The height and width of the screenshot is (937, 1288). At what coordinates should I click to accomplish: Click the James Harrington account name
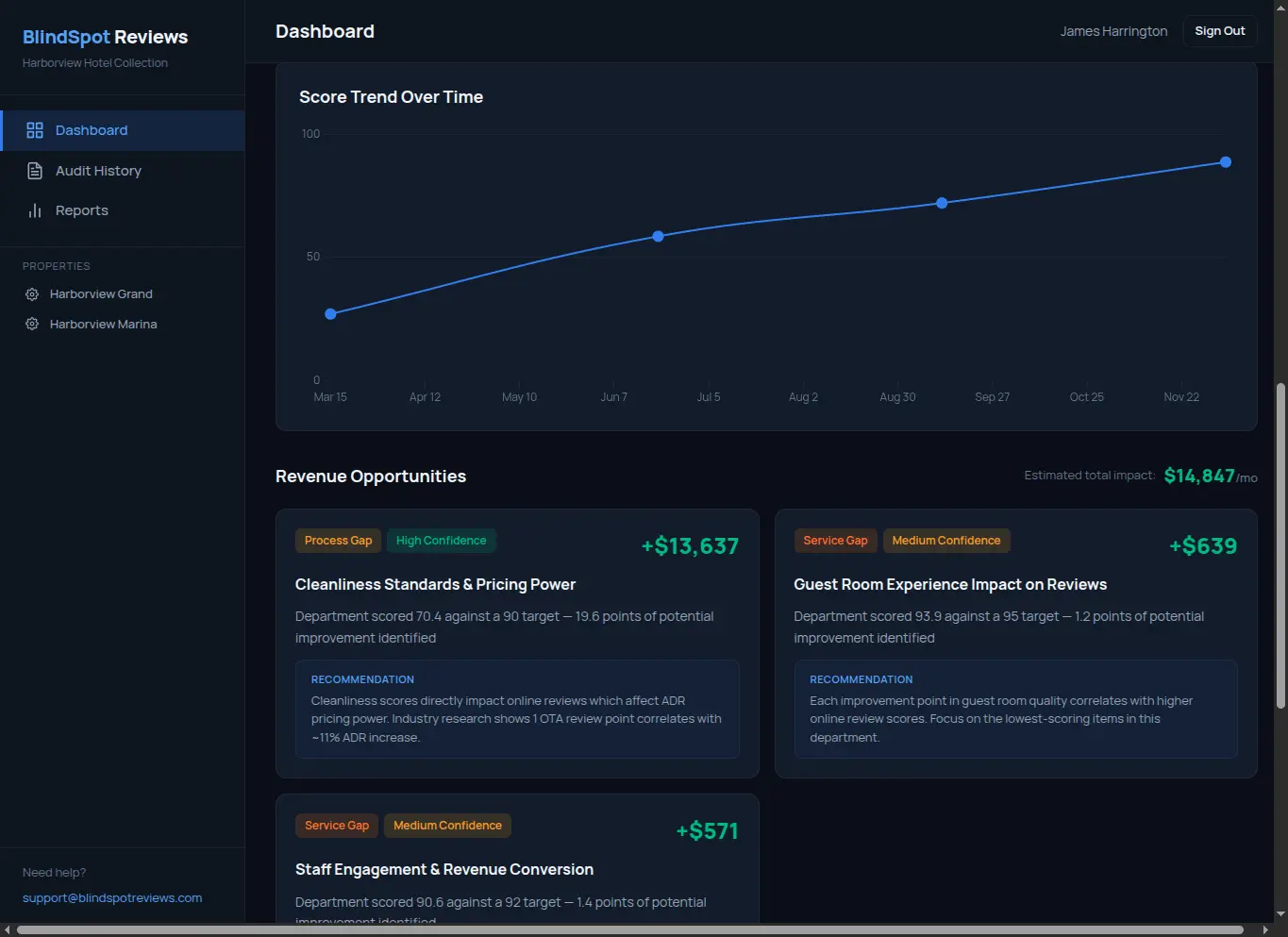(x=1113, y=30)
